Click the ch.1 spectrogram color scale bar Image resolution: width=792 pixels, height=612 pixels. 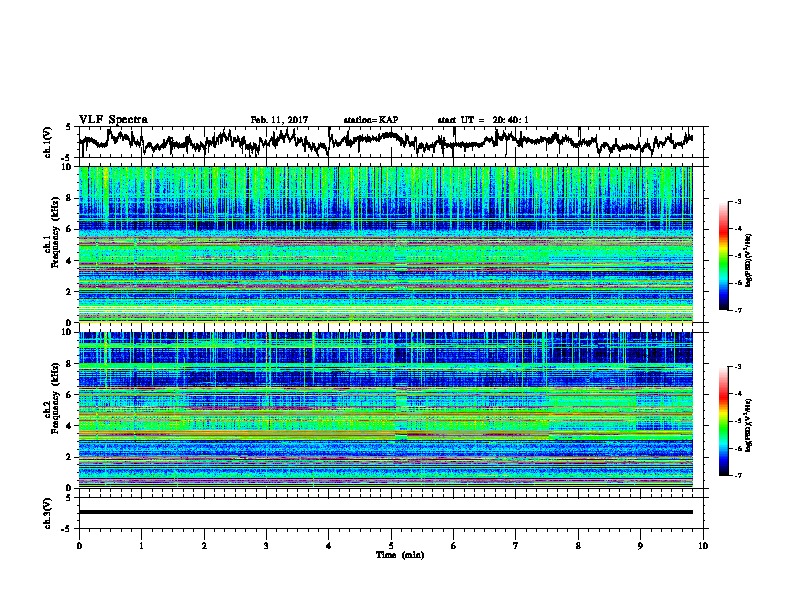click(x=724, y=256)
